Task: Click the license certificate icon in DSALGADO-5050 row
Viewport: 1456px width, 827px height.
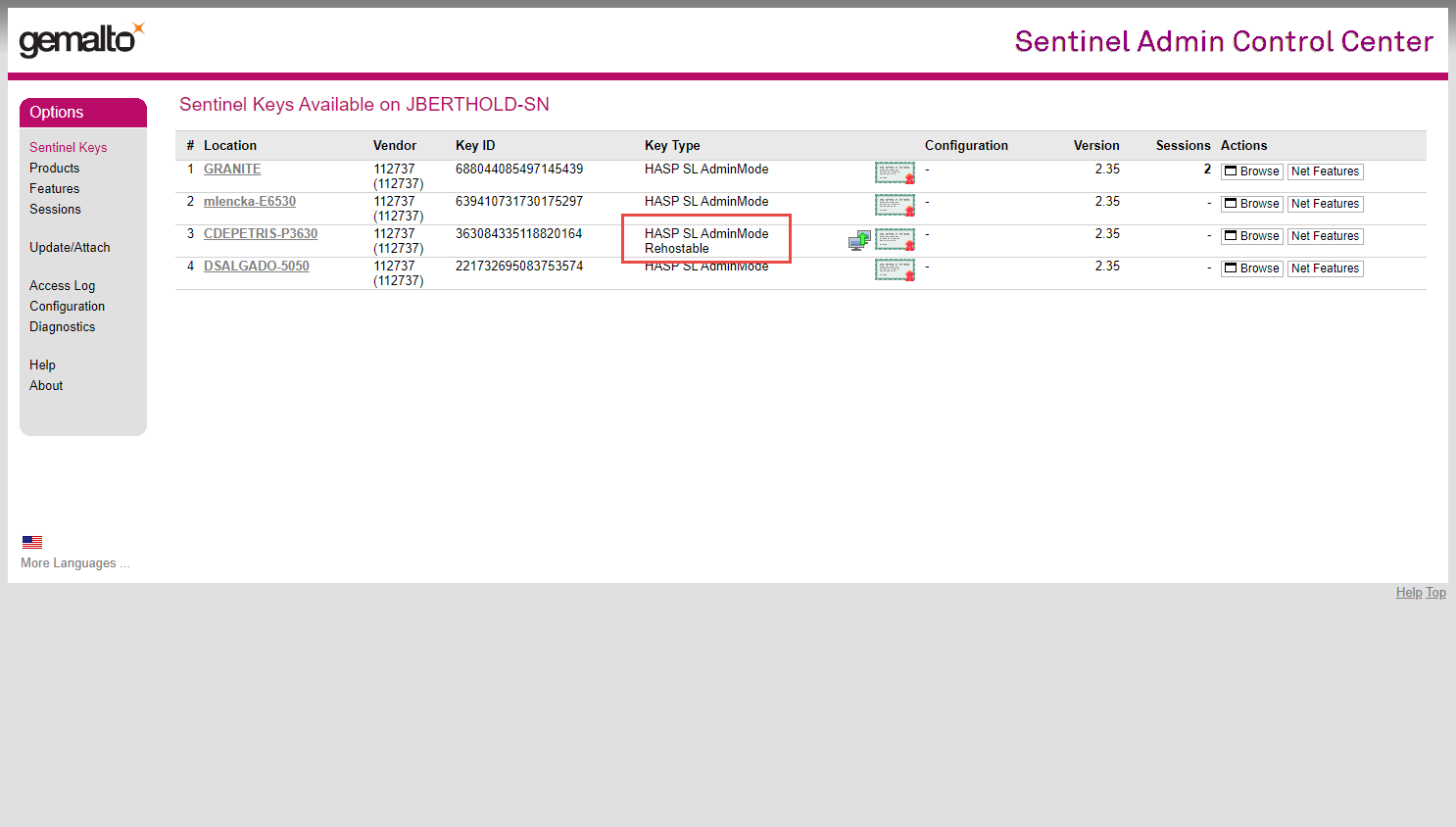Action: click(x=895, y=270)
